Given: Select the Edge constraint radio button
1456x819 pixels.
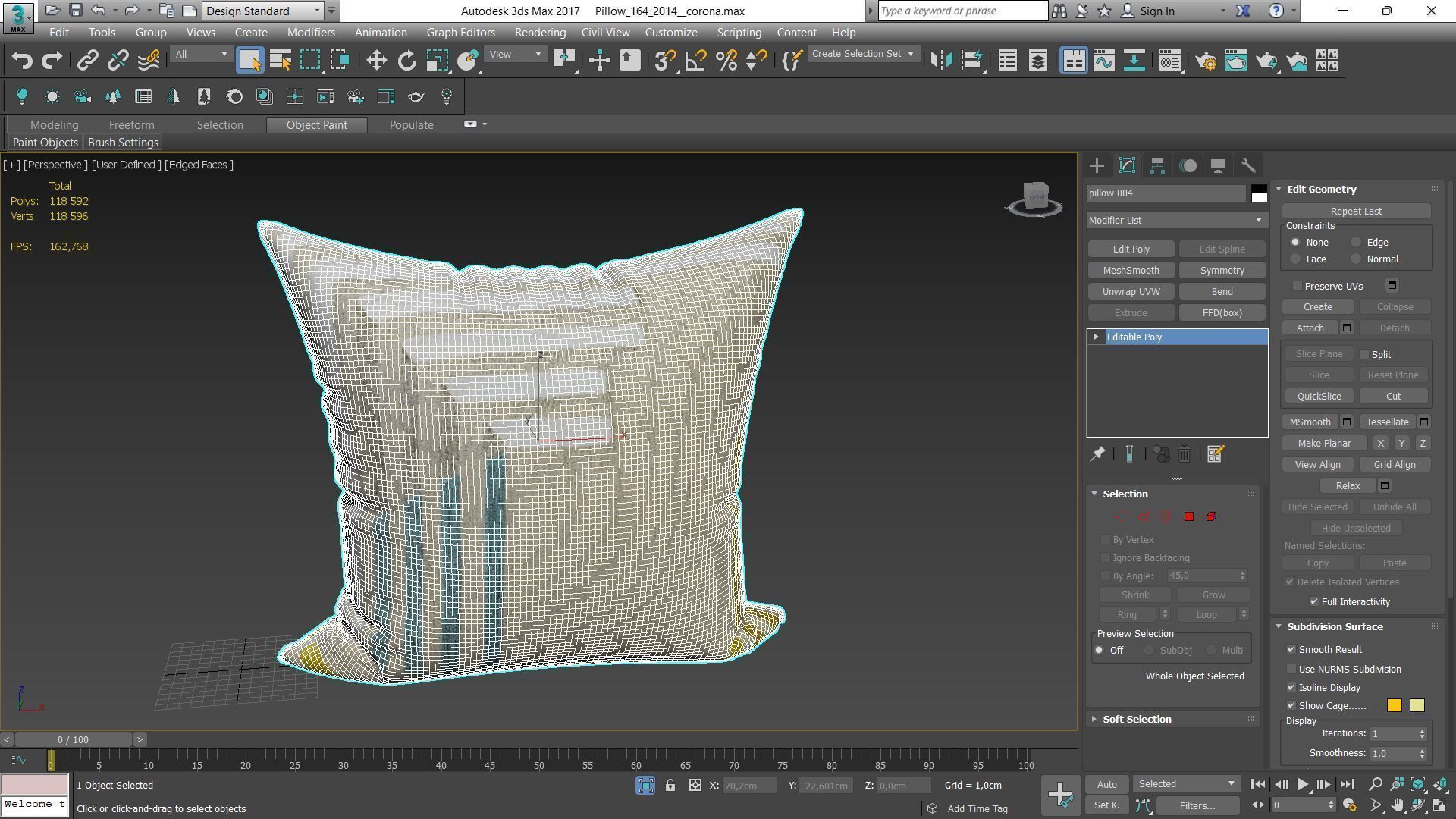Looking at the screenshot, I should coord(1356,243).
